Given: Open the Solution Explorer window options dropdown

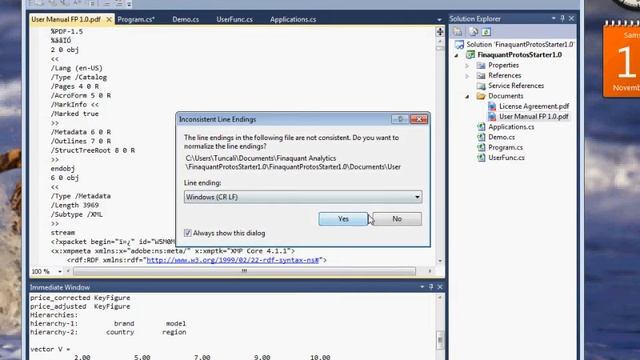Looking at the screenshot, I should pos(553,18).
